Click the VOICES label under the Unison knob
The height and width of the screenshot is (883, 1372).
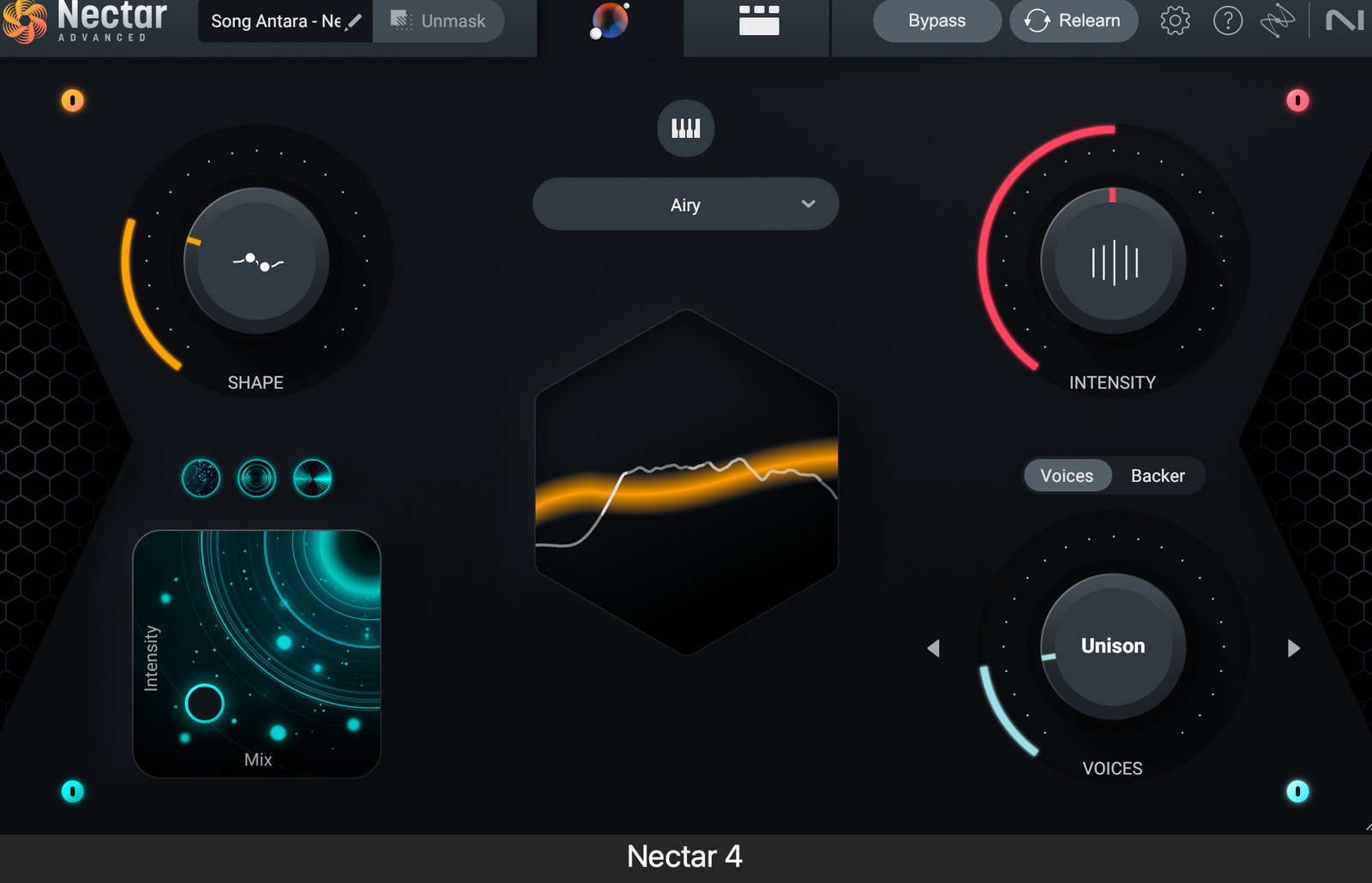[1112, 768]
